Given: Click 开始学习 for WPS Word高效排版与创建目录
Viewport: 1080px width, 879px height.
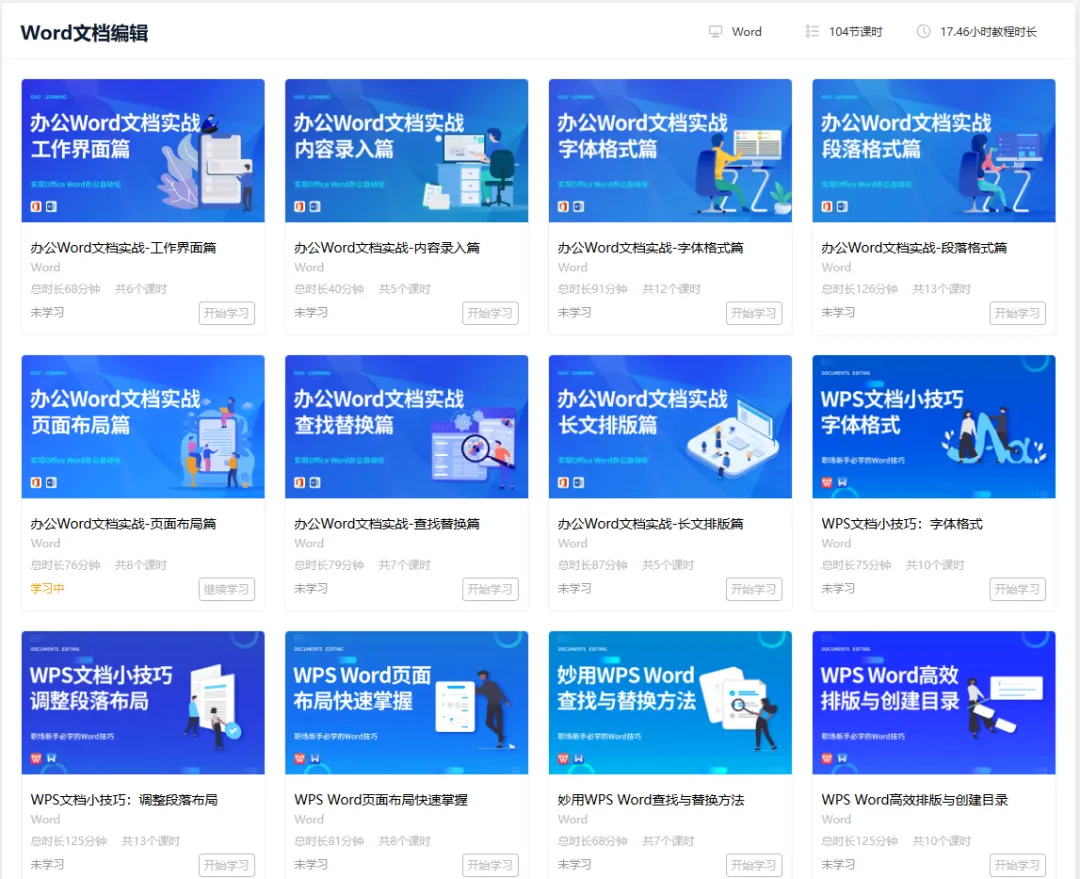Looking at the screenshot, I should 1018,865.
